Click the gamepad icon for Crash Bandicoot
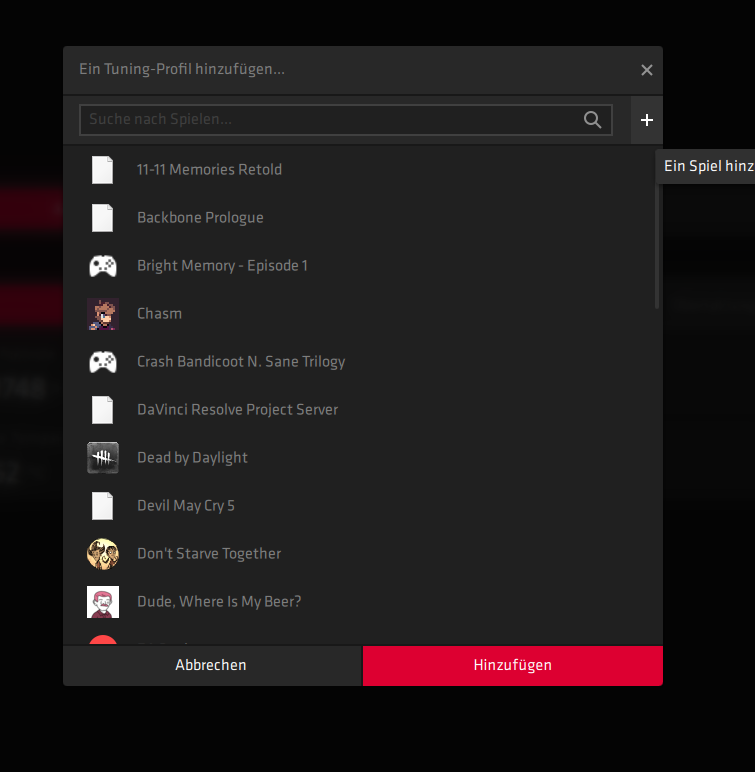This screenshot has width=755, height=772. 102,362
